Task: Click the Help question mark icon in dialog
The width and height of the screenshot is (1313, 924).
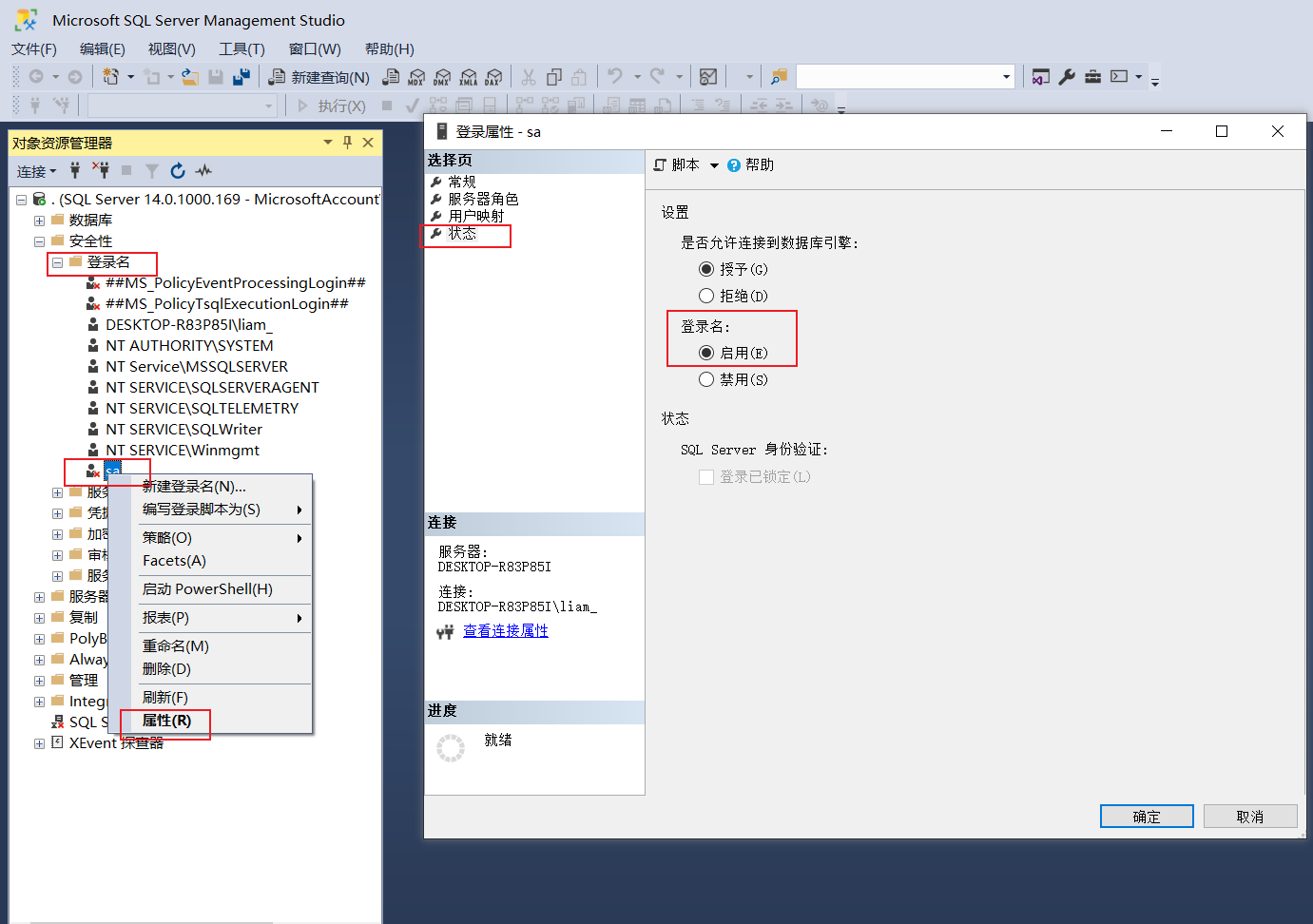Action: pyautogui.click(x=734, y=165)
